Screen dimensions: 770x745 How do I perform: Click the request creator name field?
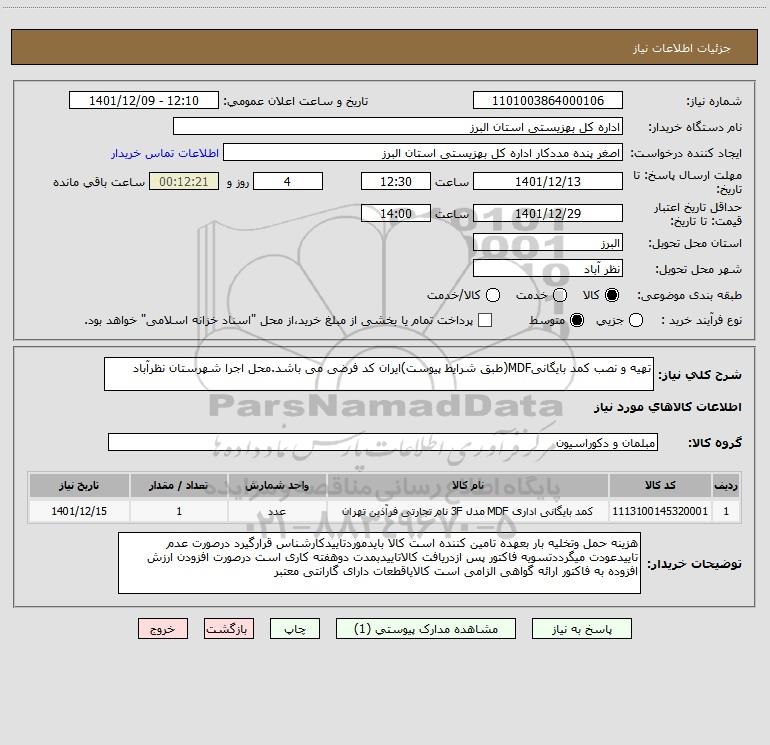(x=423, y=152)
